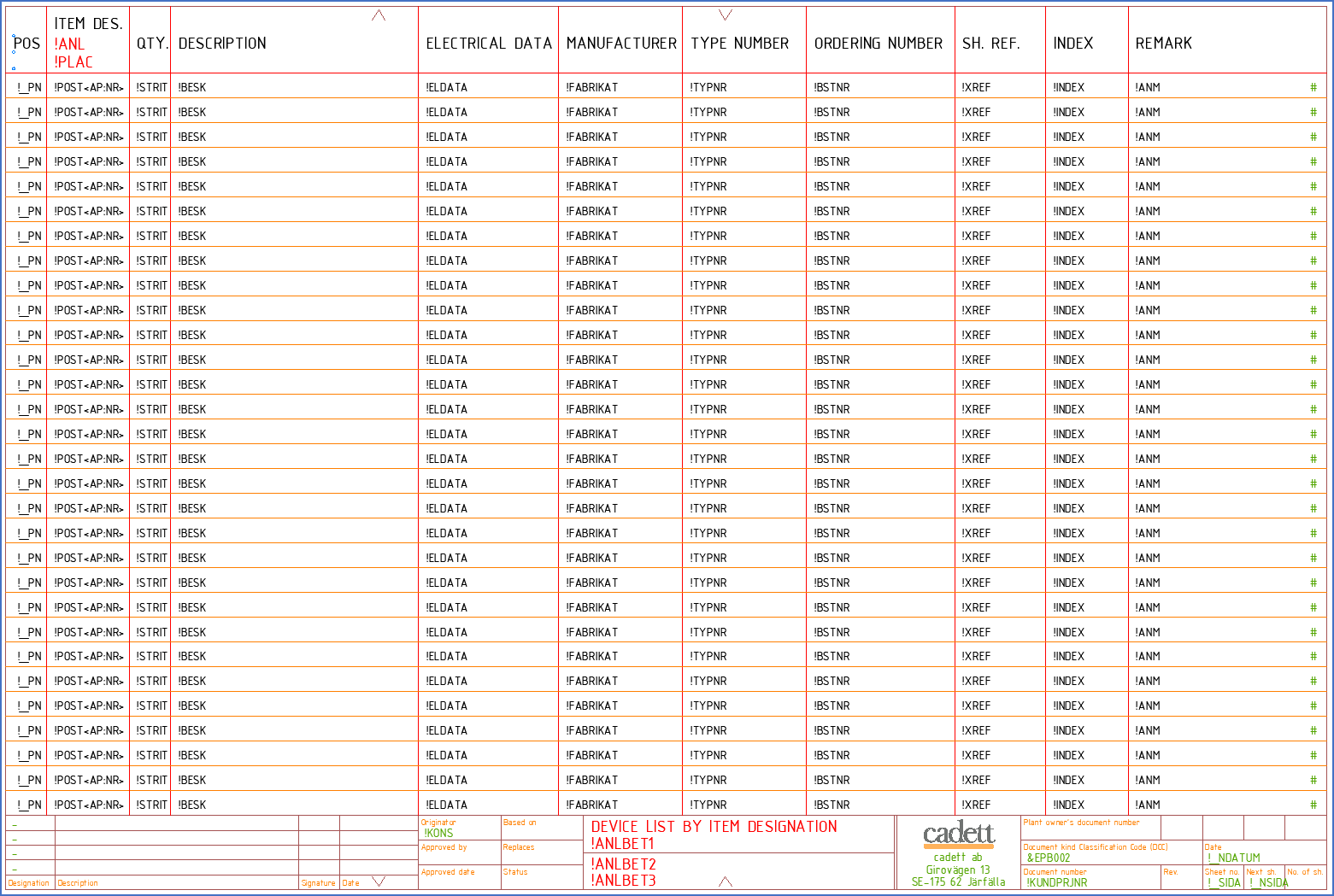The height and width of the screenshot is (896, 1334).
Task: Click the Plant owner's document number label
Action: (x=1081, y=823)
